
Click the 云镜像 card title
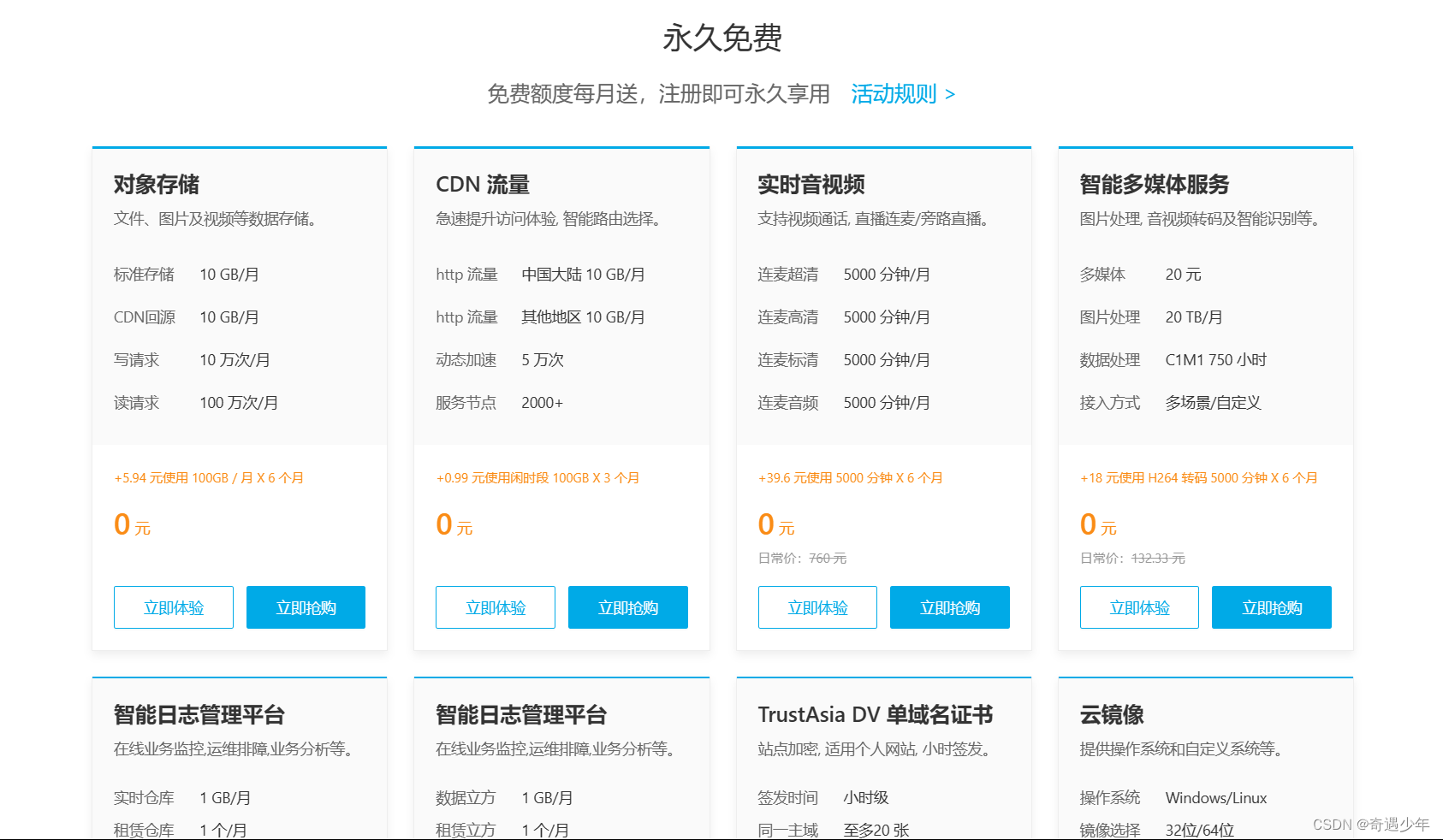coord(1112,714)
